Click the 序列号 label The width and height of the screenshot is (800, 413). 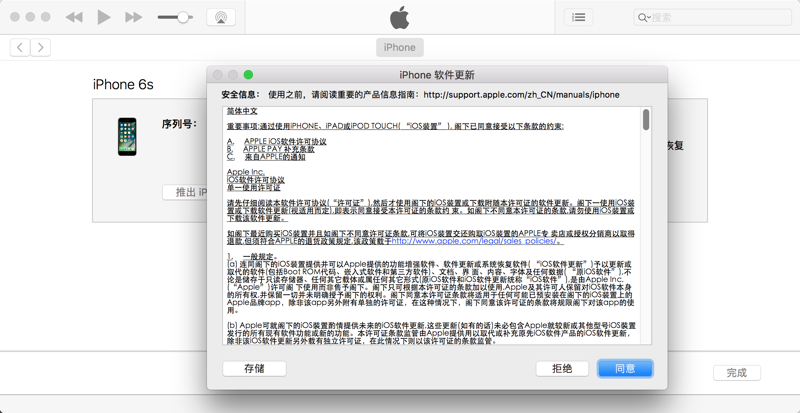coord(179,124)
